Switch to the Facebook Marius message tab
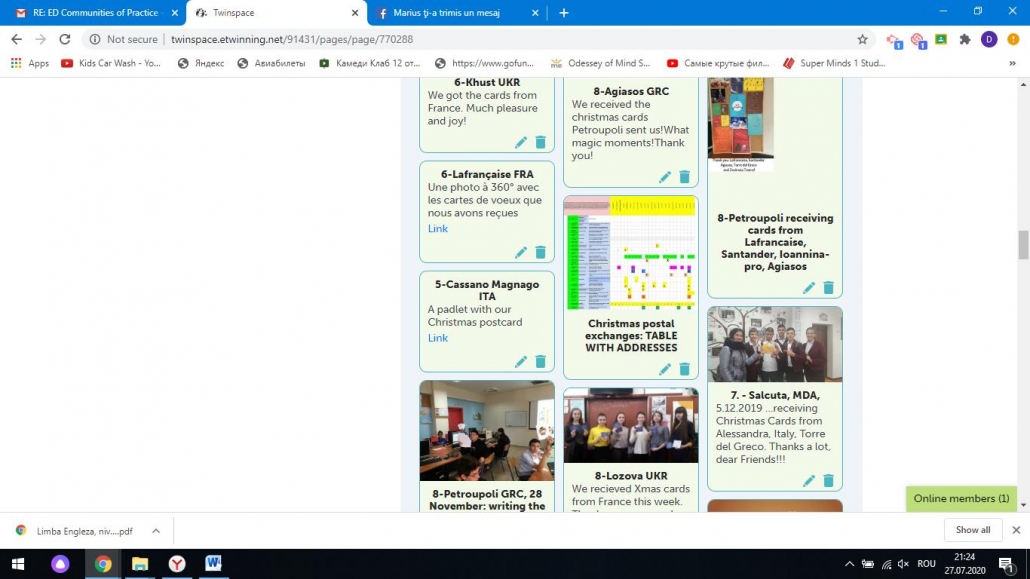The height and width of the screenshot is (579, 1030). tap(450, 13)
